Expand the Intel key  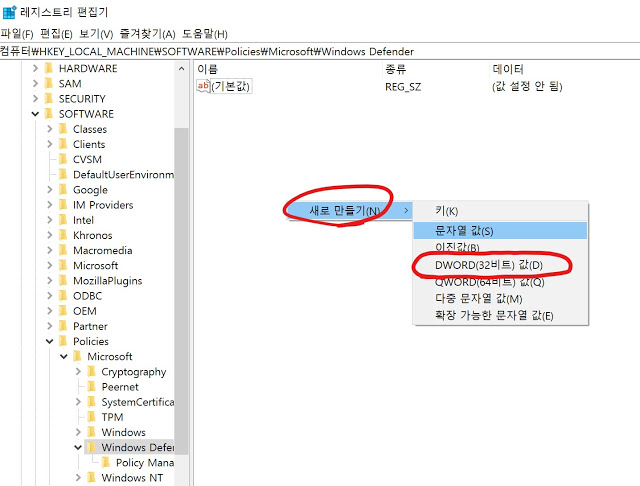point(50,220)
